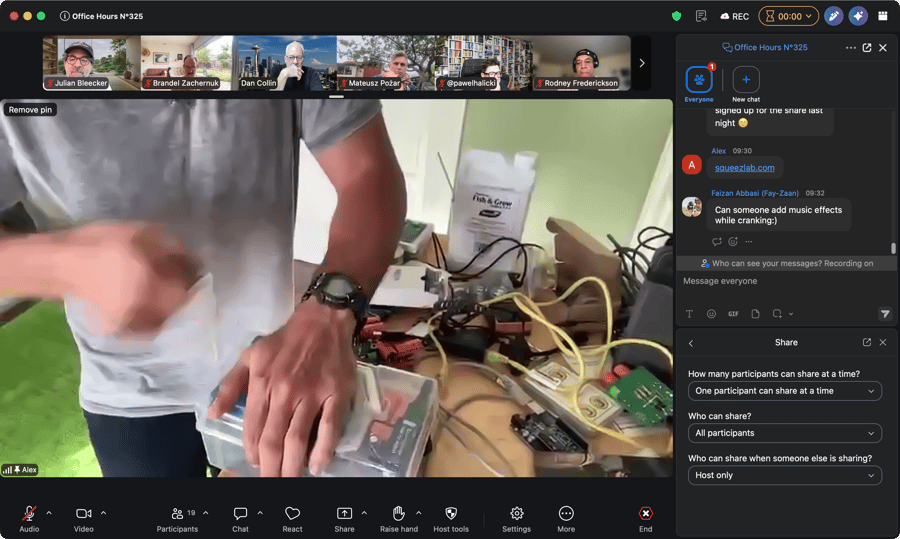Open screenshot capture in chat composer

777,314
